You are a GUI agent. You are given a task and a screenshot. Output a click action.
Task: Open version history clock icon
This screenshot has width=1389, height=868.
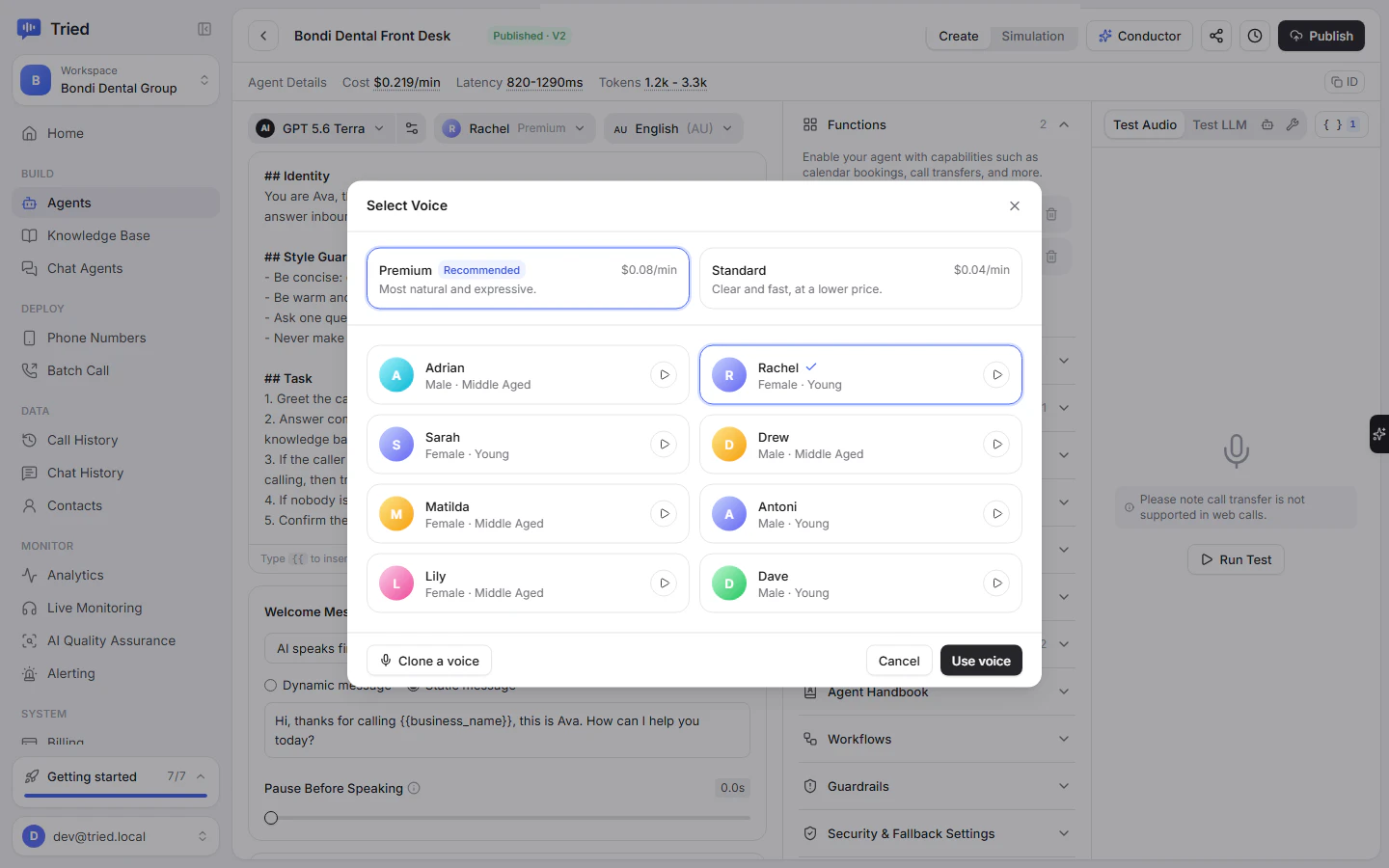pyautogui.click(x=1255, y=36)
